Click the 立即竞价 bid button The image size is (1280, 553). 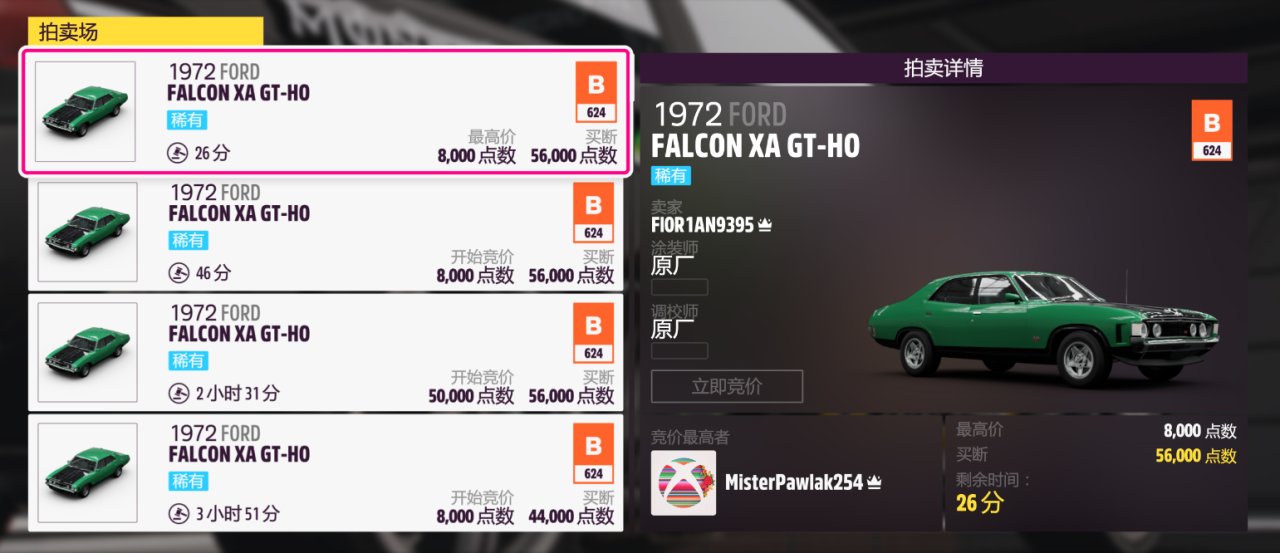click(727, 386)
